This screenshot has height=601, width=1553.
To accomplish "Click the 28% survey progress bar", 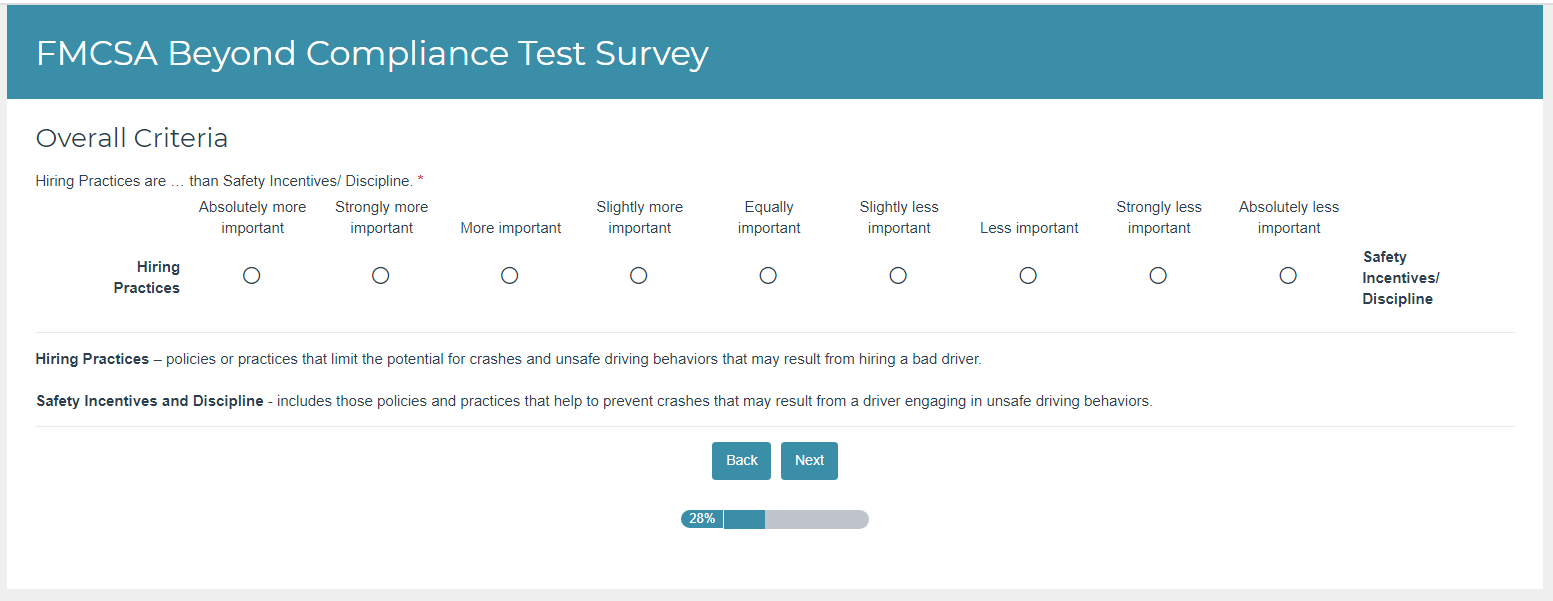I will click(x=775, y=519).
